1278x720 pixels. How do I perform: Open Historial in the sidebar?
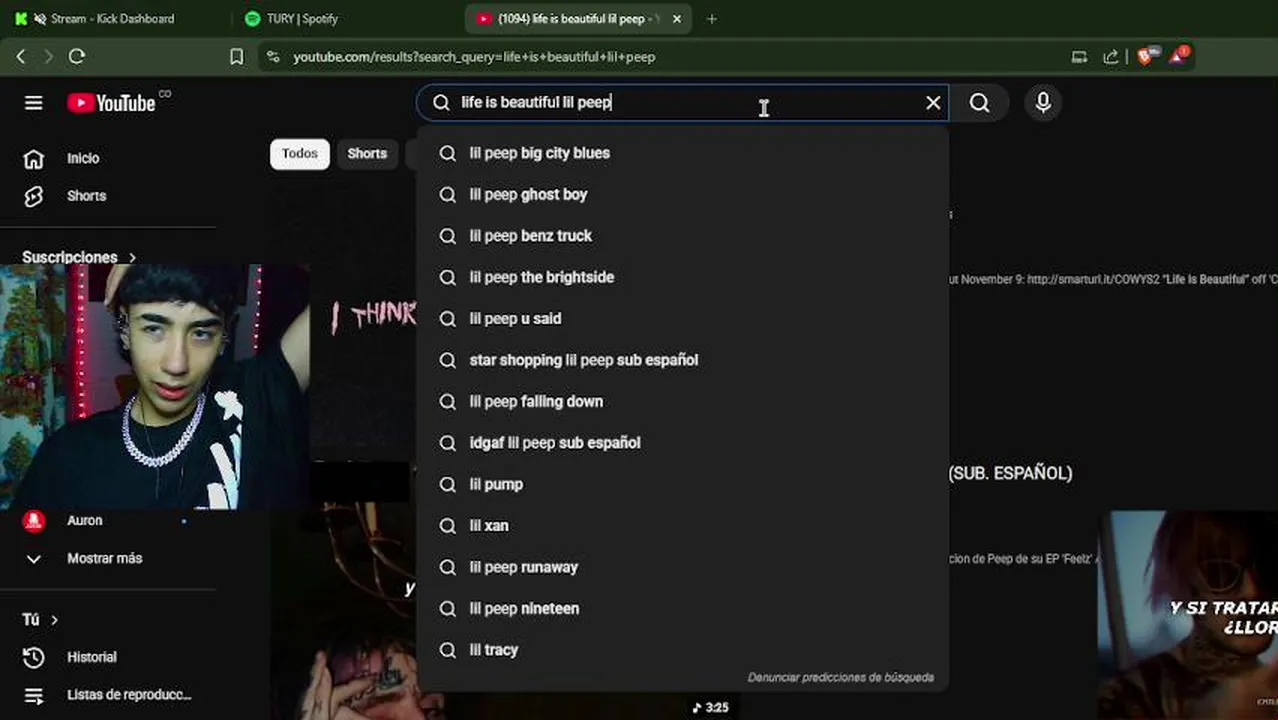pos(92,657)
